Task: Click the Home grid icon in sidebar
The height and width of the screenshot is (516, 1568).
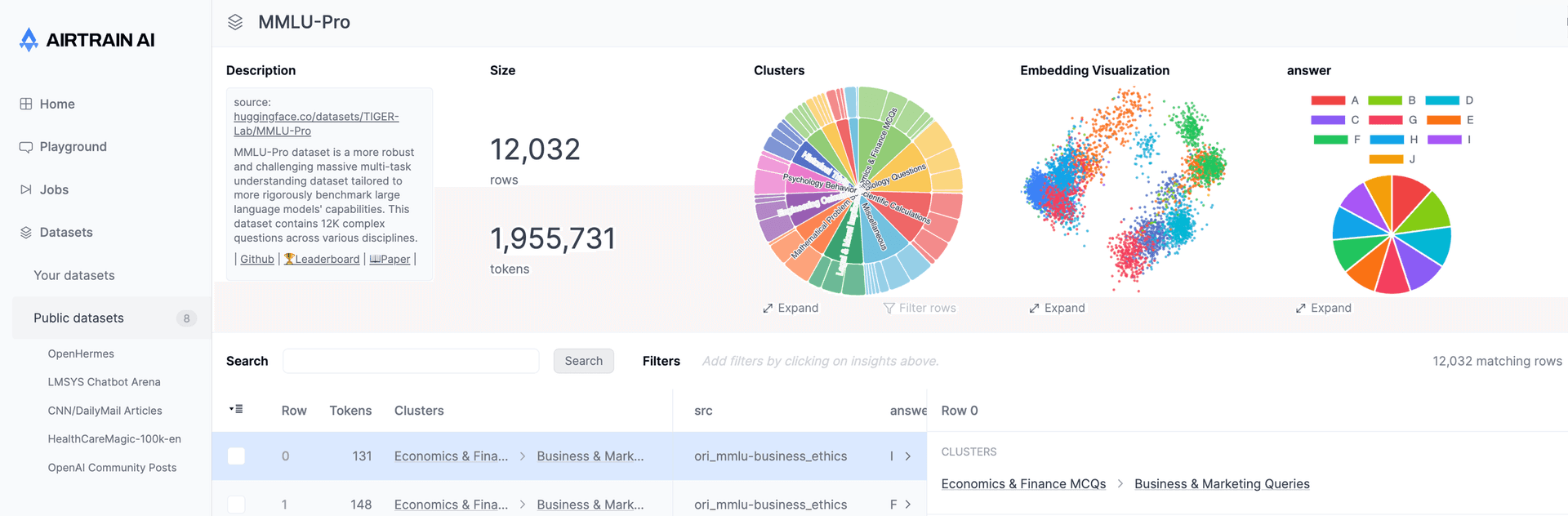Action: tap(26, 104)
